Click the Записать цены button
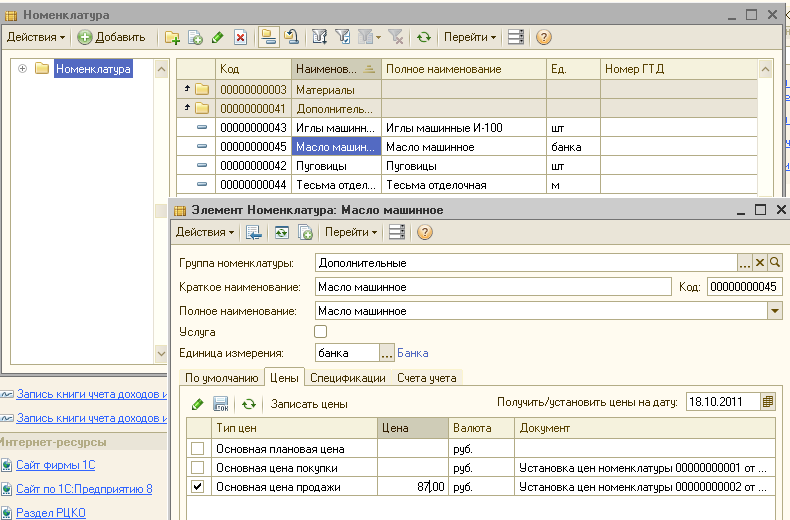Screen dimensions: 790x520 (309, 404)
